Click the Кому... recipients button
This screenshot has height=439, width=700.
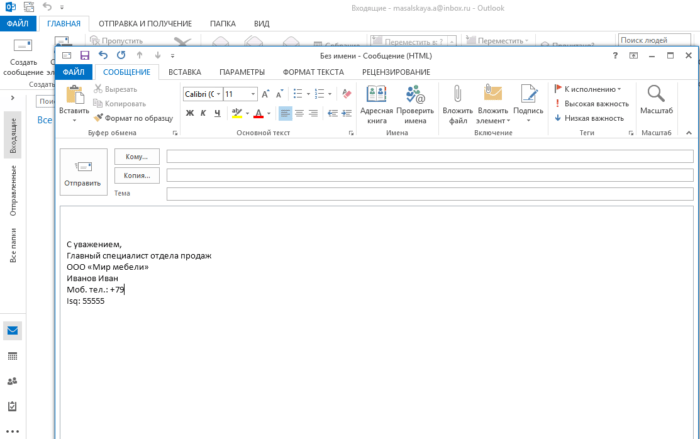click(137, 156)
